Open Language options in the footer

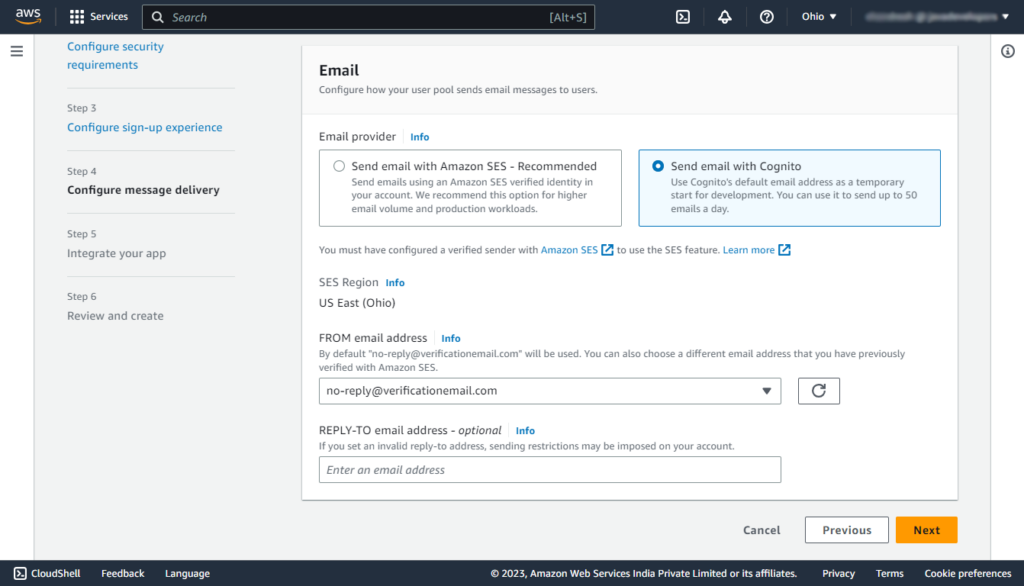(186, 573)
